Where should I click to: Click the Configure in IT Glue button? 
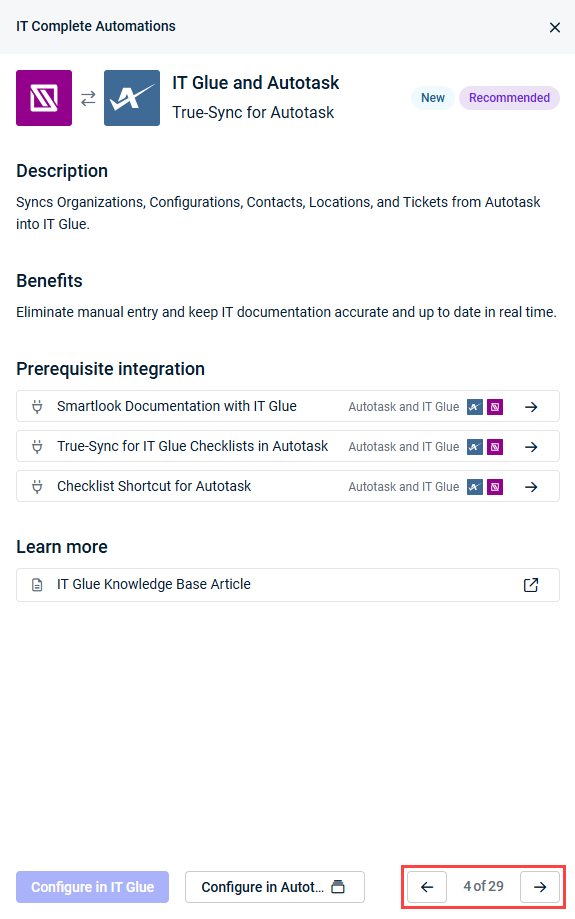(93, 887)
